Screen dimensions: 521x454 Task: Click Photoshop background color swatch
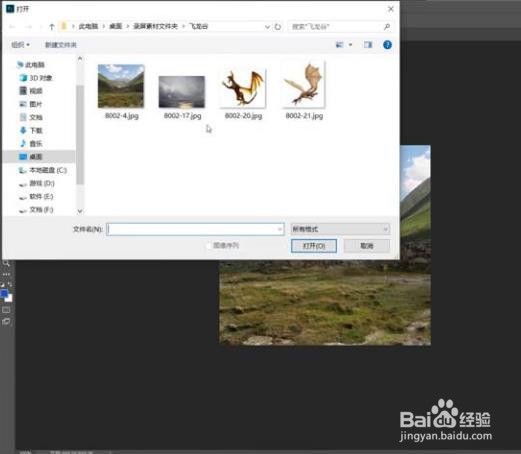pos(10,299)
